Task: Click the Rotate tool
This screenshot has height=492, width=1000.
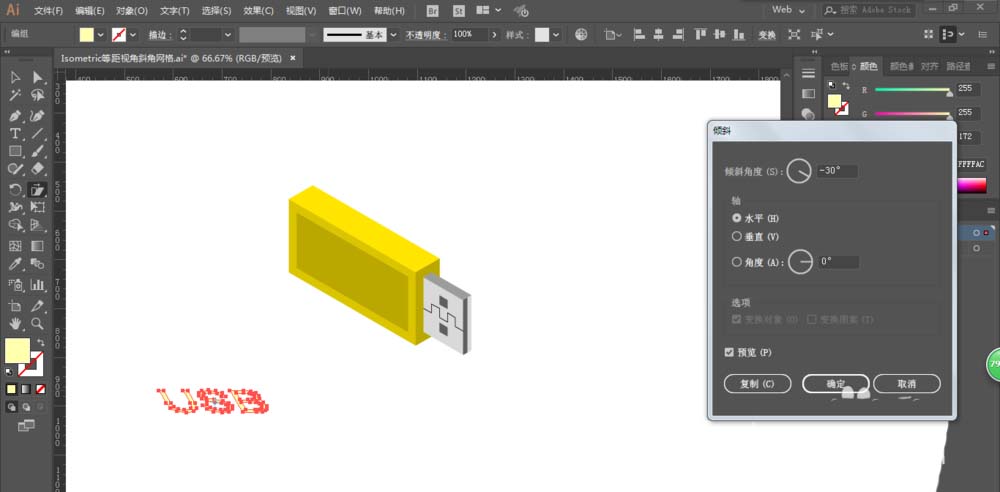Action: point(15,189)
